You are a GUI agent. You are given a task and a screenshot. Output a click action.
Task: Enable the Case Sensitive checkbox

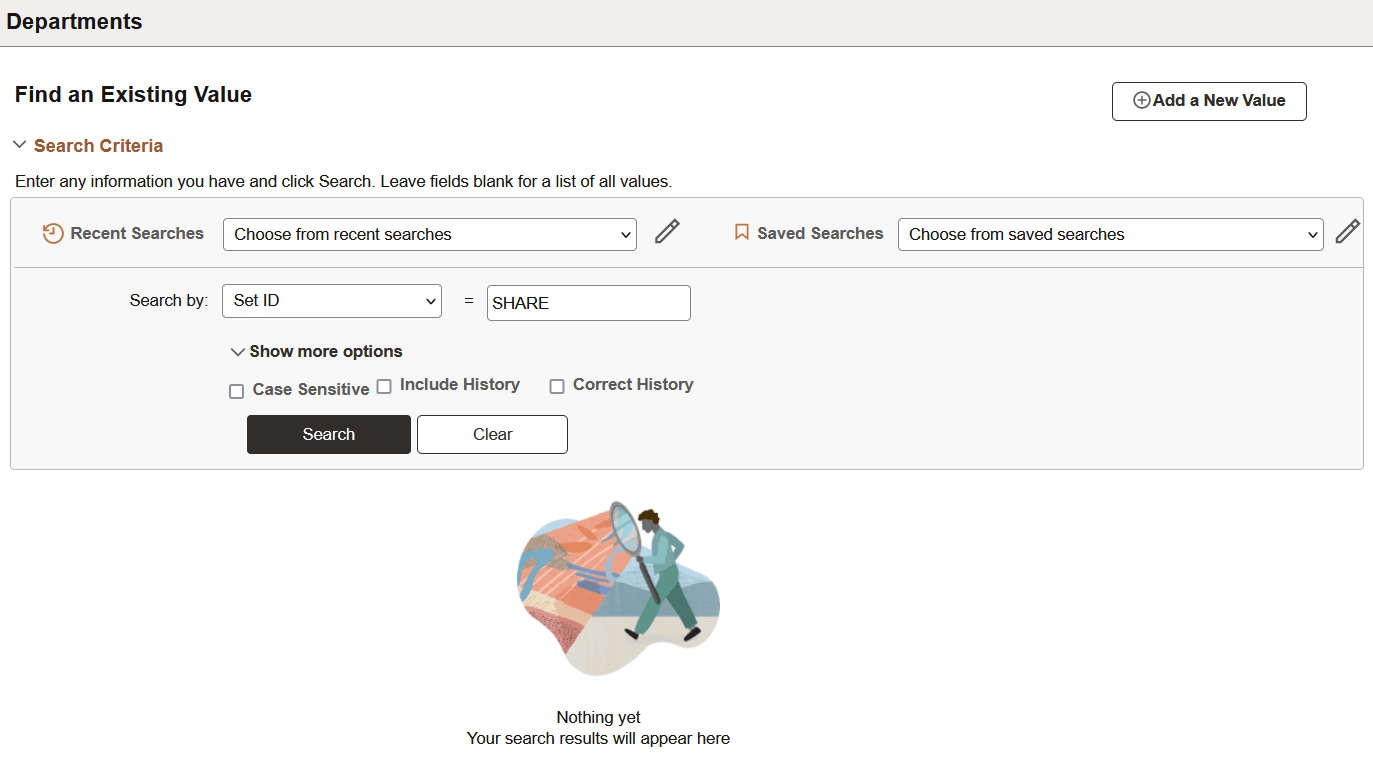coord(236,390)
